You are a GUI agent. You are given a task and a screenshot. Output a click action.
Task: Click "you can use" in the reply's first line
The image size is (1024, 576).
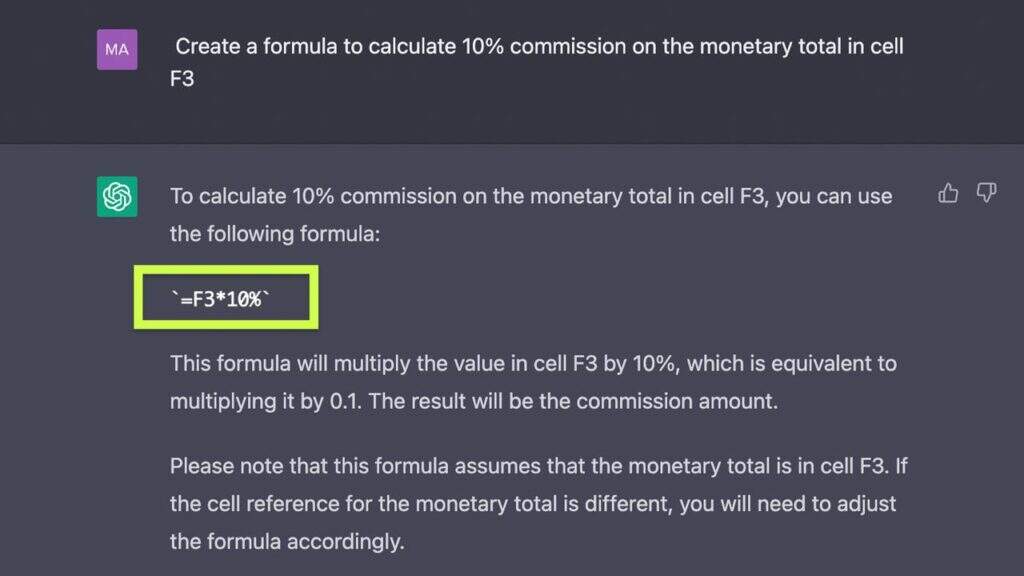coord(833,196)
